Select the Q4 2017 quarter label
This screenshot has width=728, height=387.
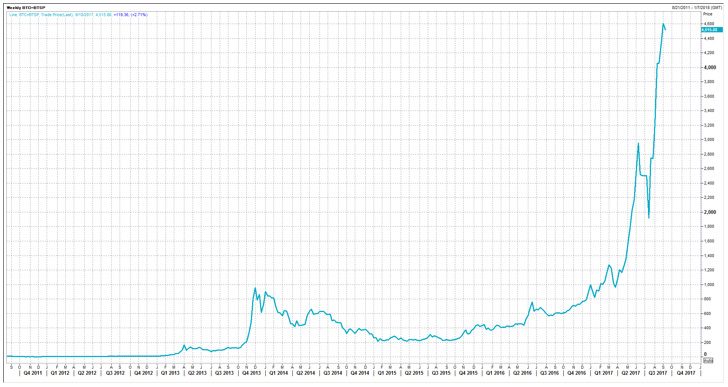[686, 373]
